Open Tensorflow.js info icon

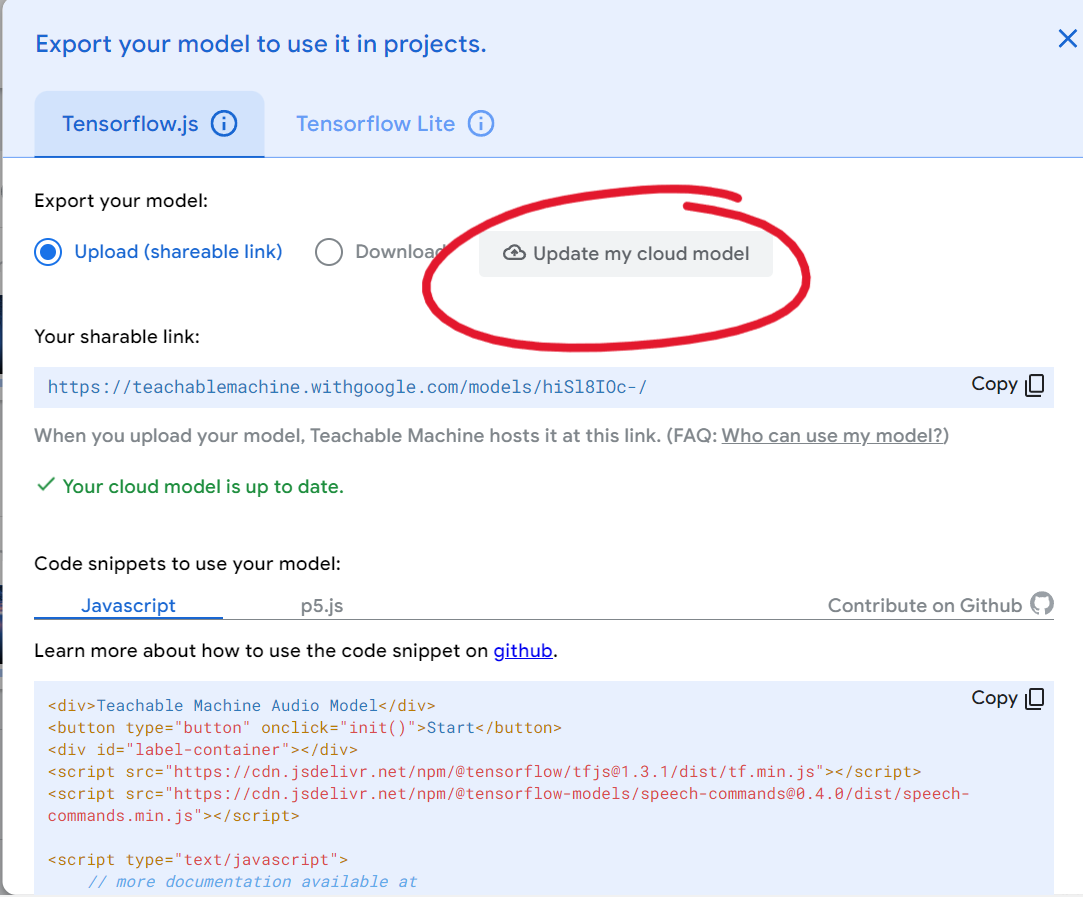coord(224,124)
